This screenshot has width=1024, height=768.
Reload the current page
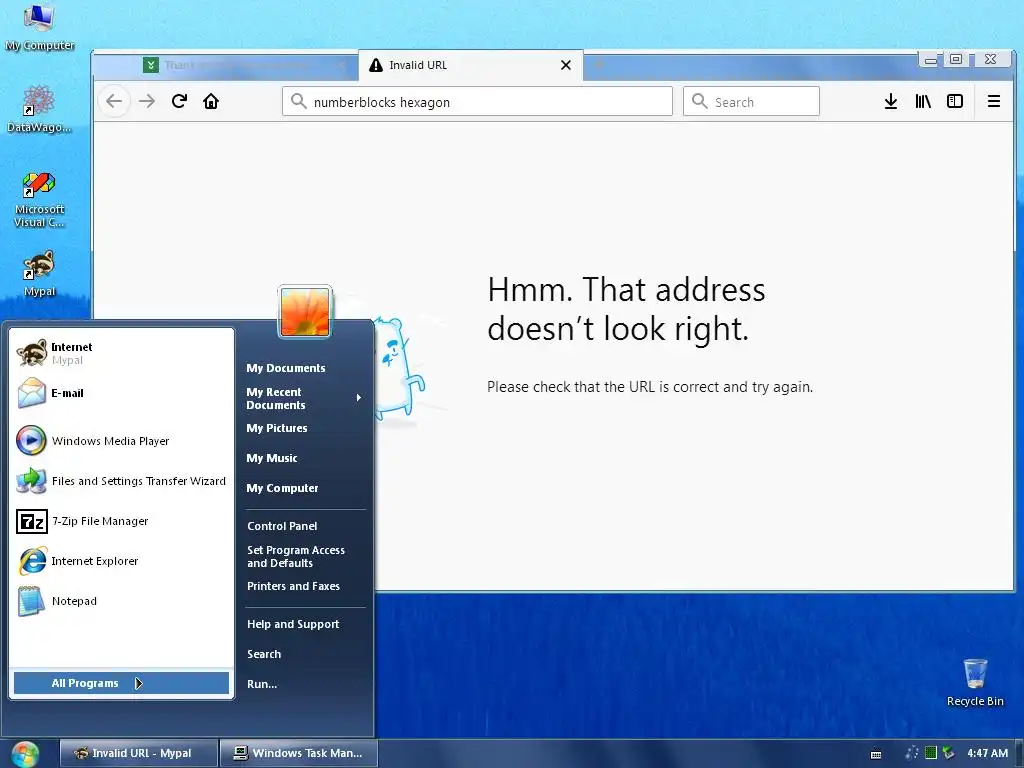(180, 101)
